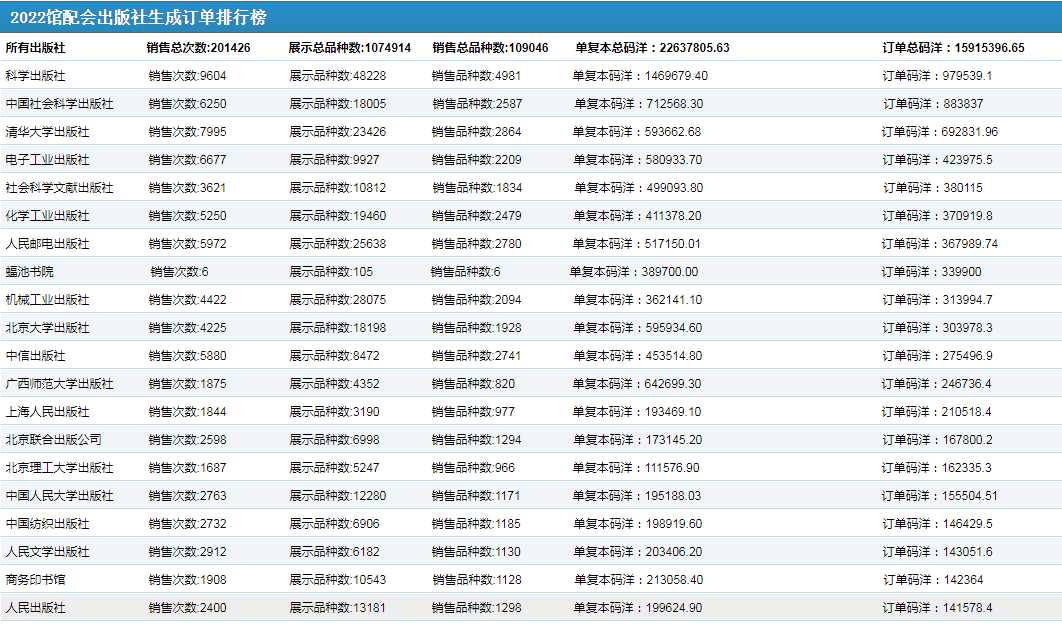The image size is (1062, 627).
Task: Open 人民邮电出版社 publisher entry
Action: (47, 244)
